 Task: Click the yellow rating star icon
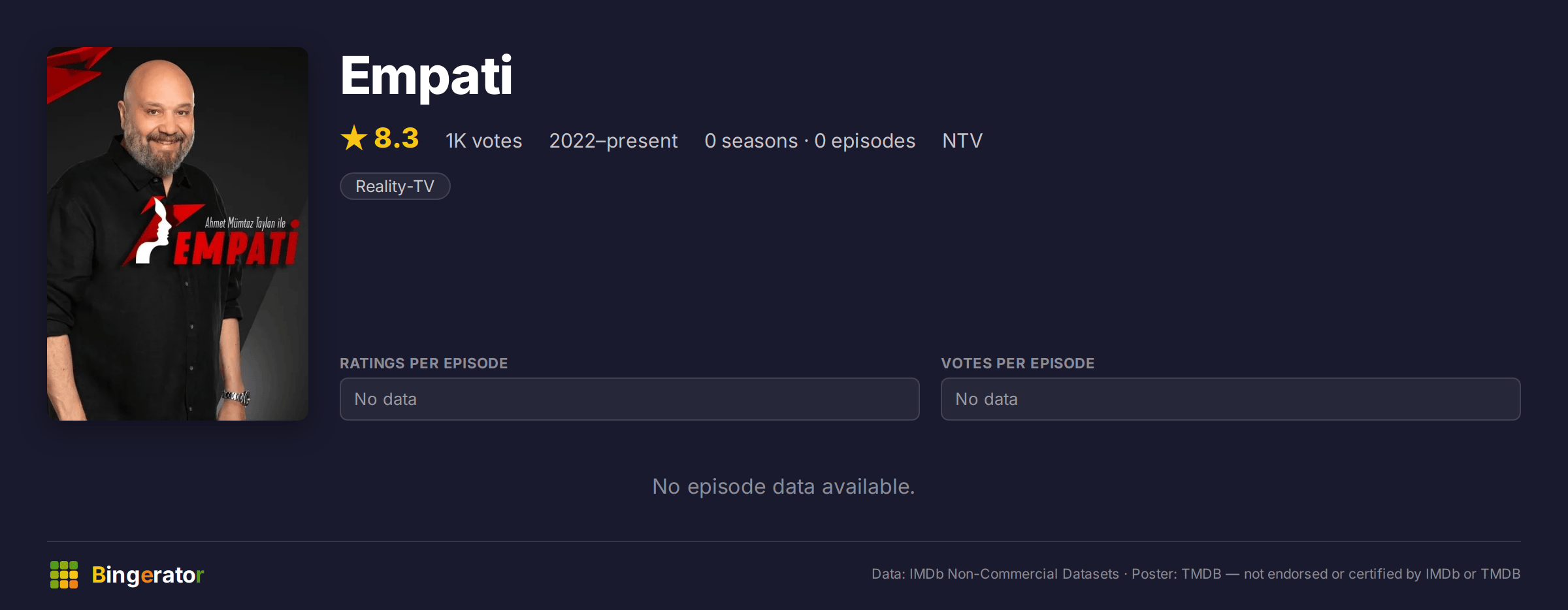(354, 138)
